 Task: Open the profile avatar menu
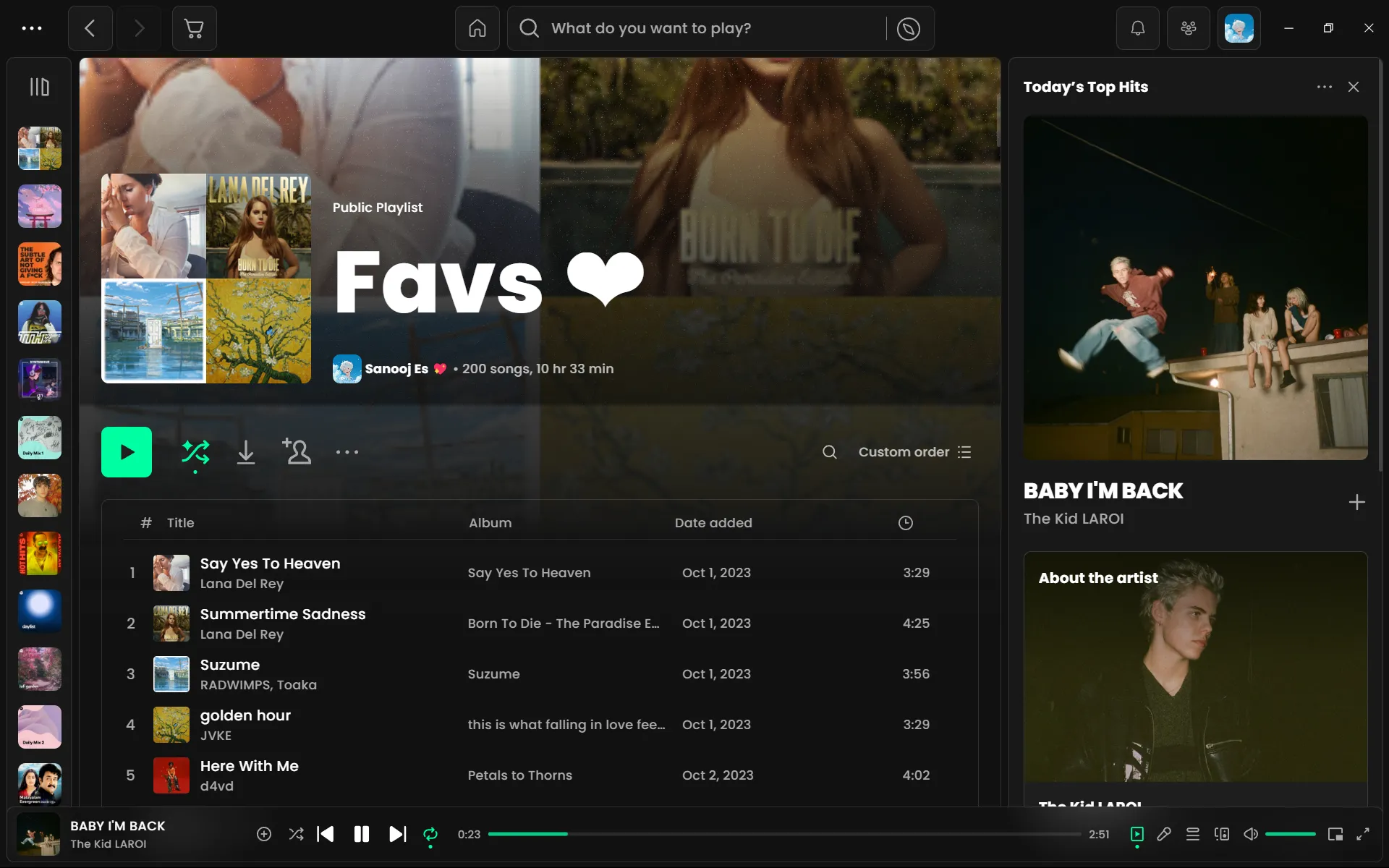point(1239,28)
